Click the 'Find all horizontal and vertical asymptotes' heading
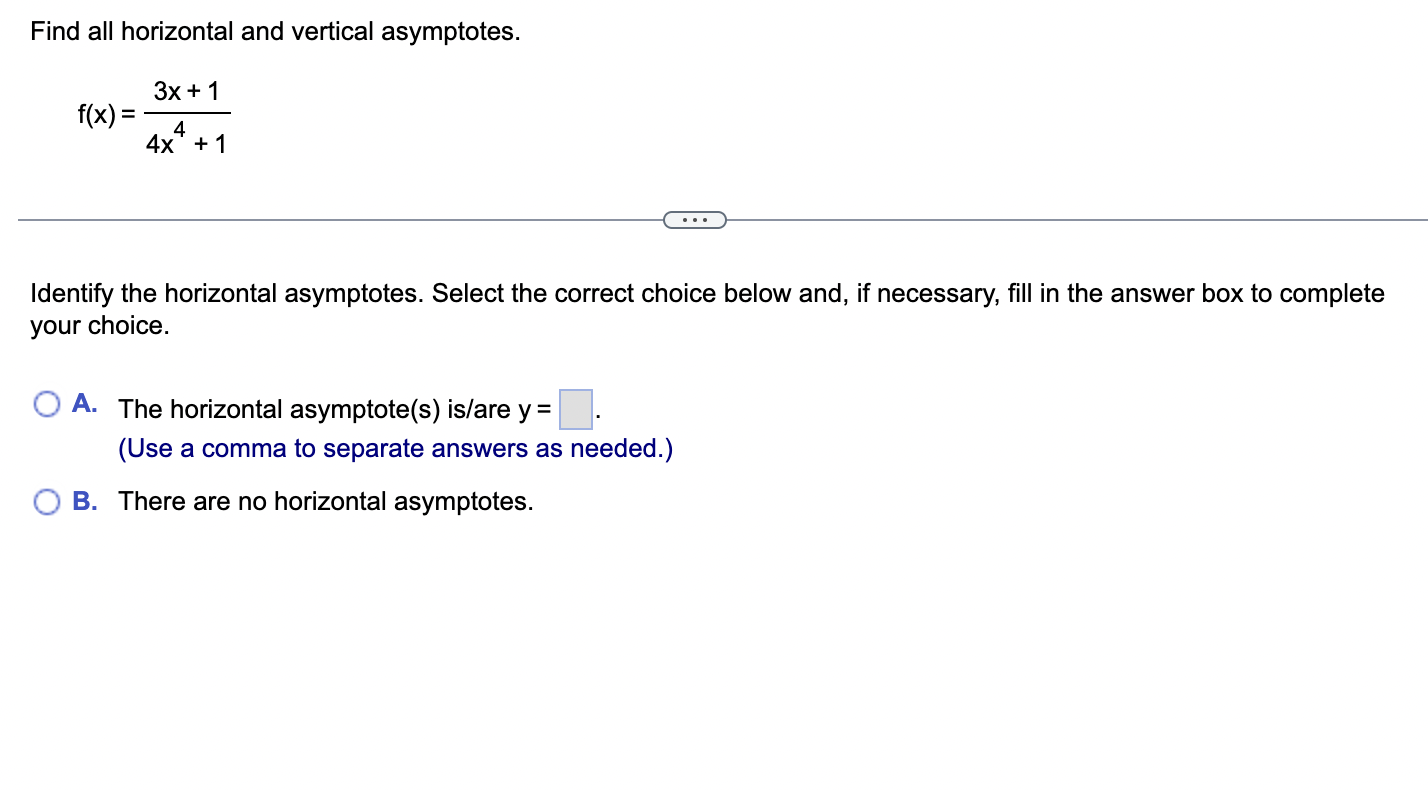1428x790 pixels. [x=275, y=31]
